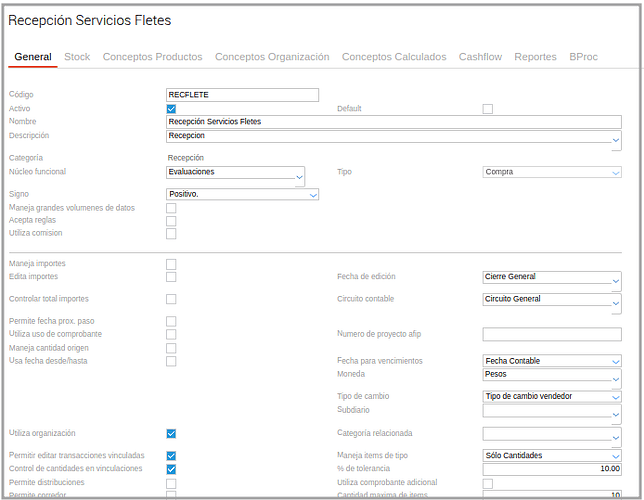Focus the Numero de proyecto afip field

click(x=552, y=334)
